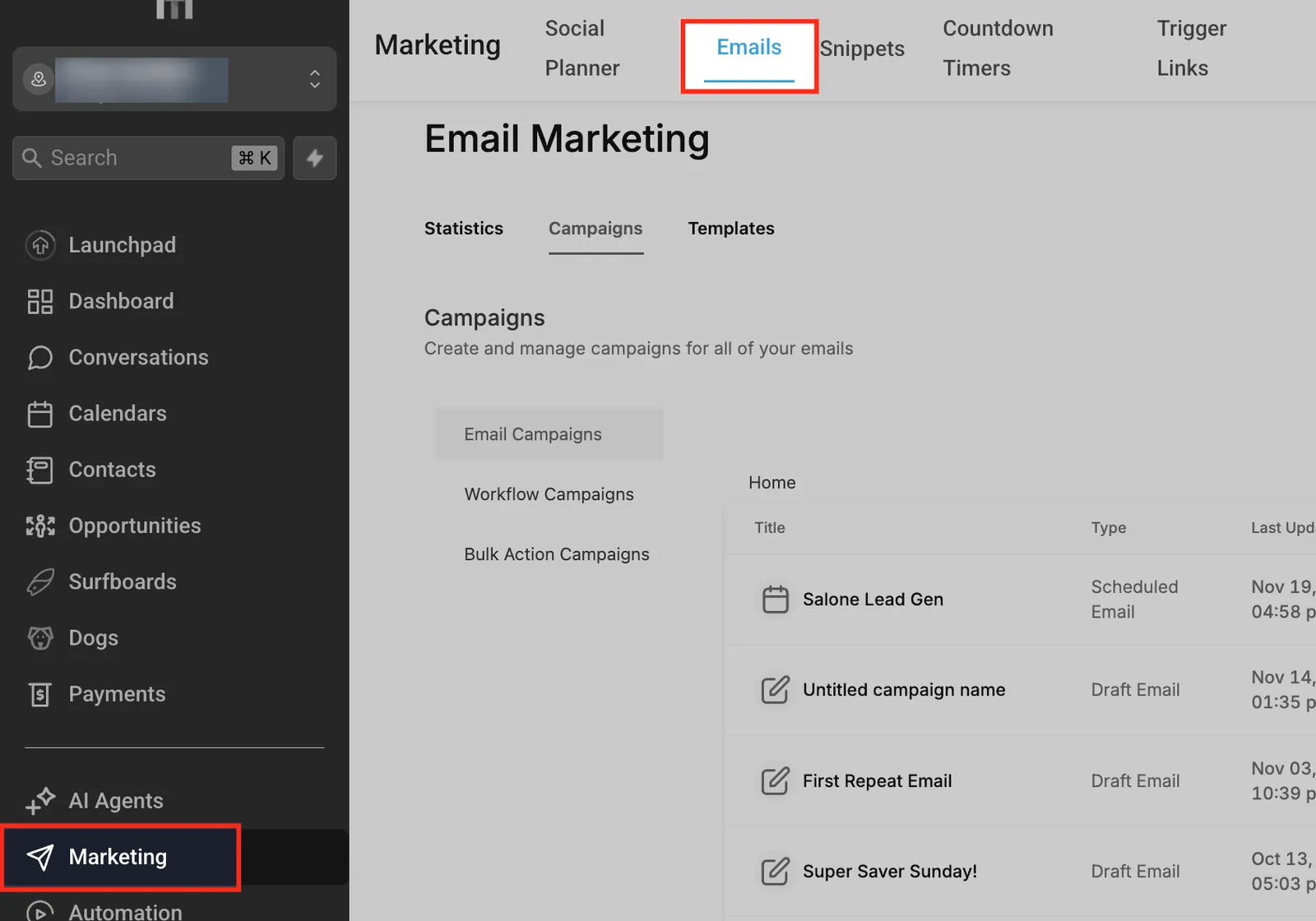Go to Dashboard from sidebar label
The image size is (1316, 921).
point(121,301)
